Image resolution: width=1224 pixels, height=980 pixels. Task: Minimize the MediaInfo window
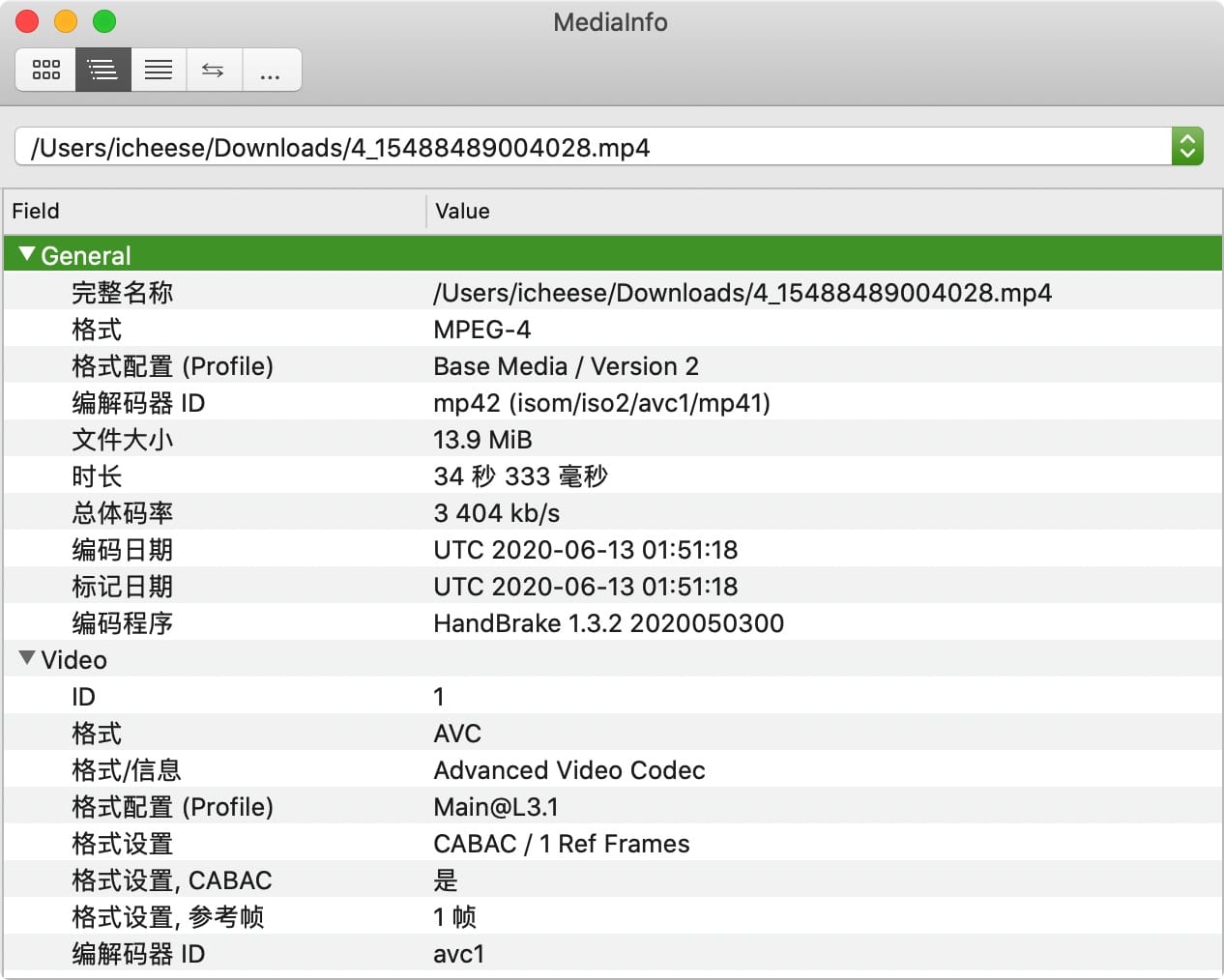(66, 21)
